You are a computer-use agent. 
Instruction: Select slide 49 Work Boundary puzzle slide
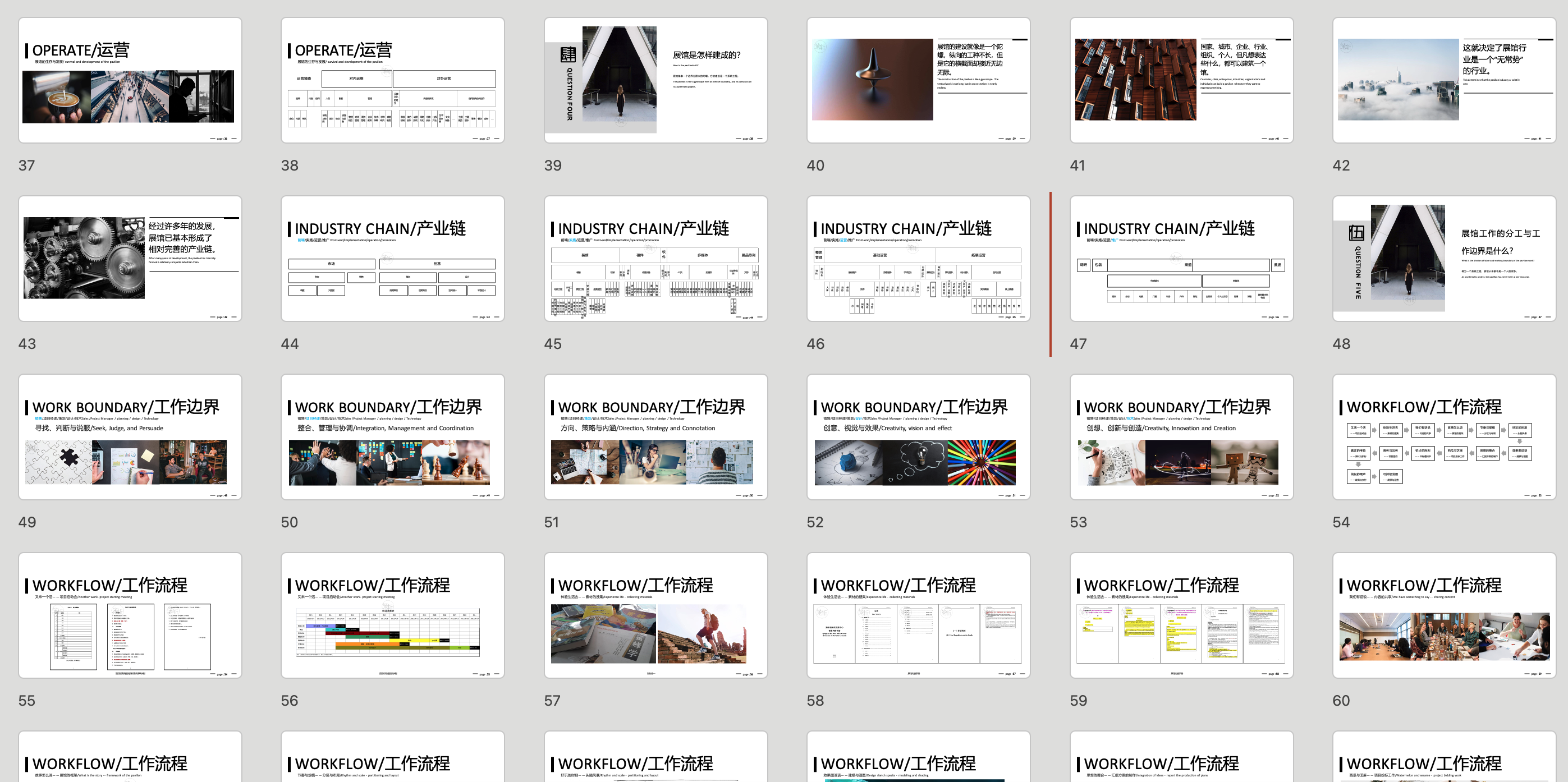(130, 437)
